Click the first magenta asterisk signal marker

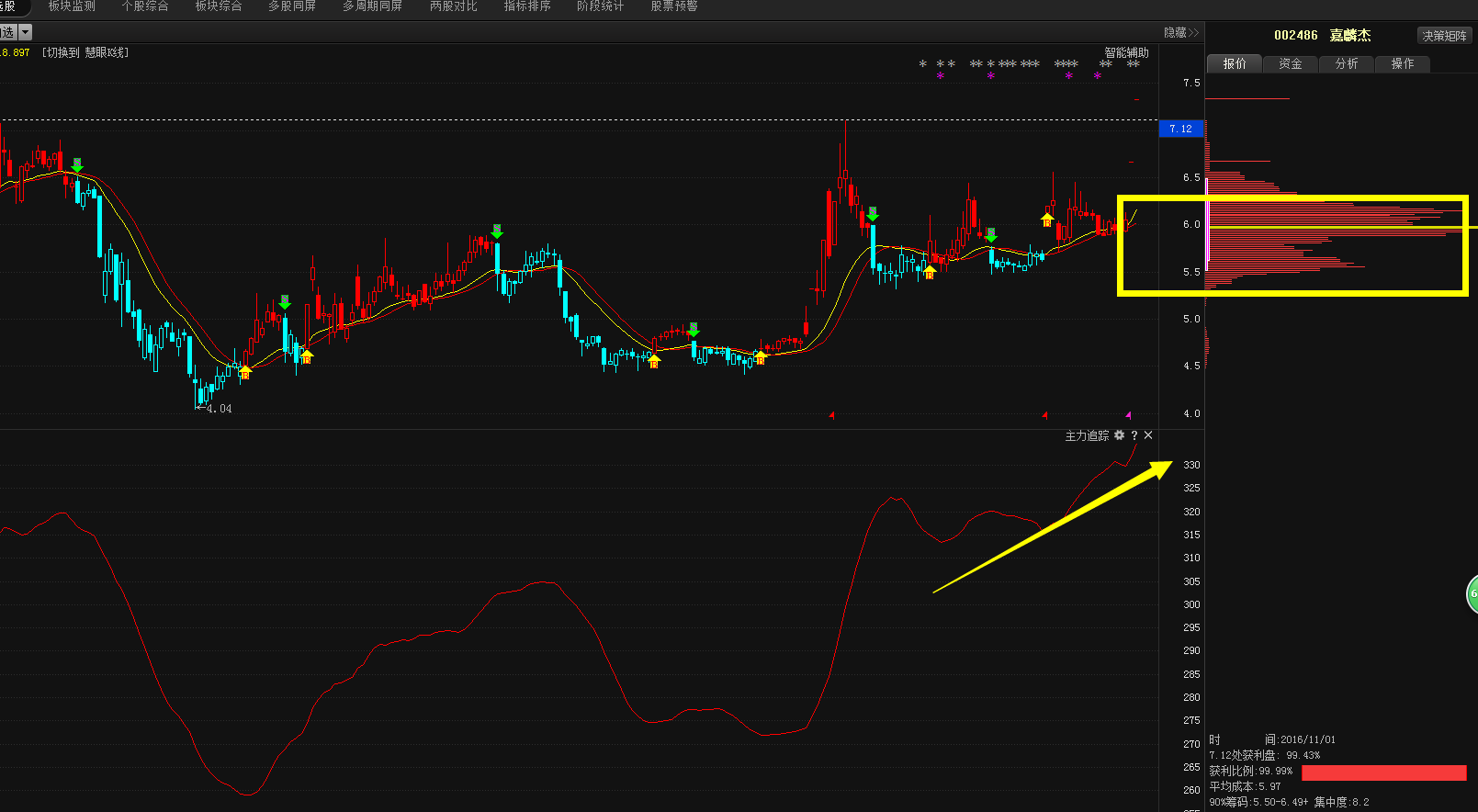pyautogui.click(x=940, y=76)
